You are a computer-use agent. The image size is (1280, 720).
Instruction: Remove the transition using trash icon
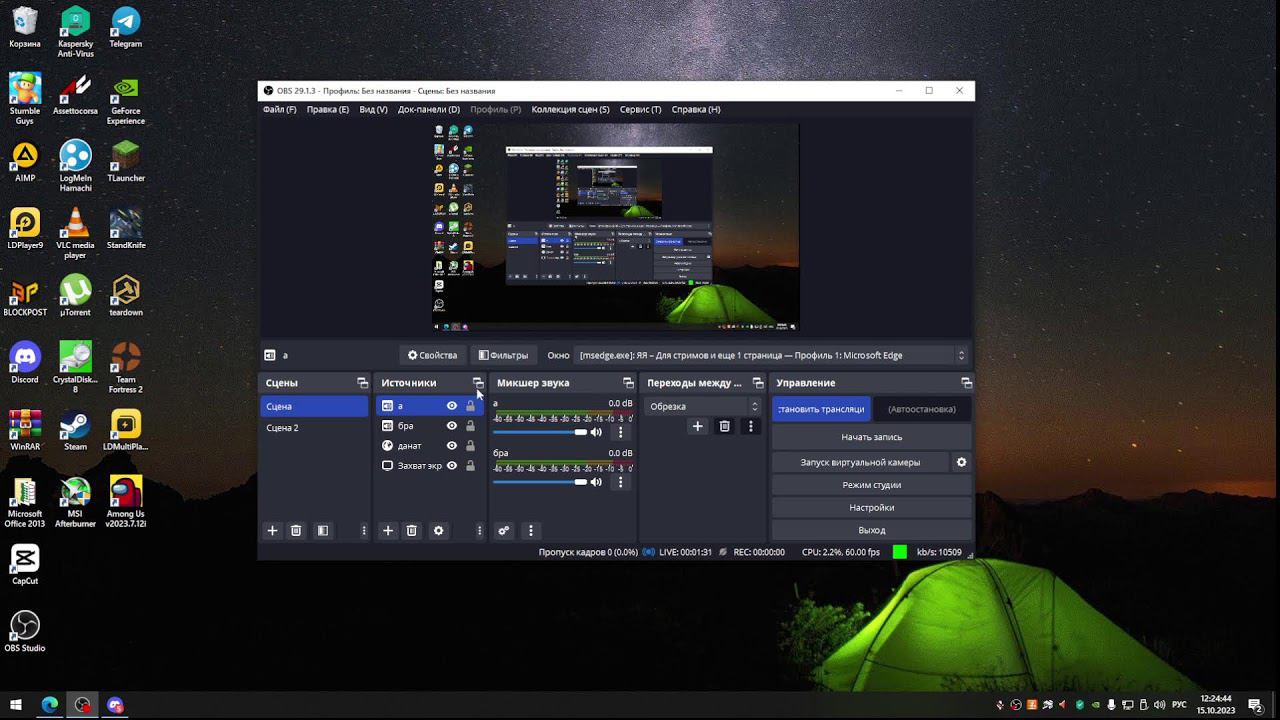725,426
